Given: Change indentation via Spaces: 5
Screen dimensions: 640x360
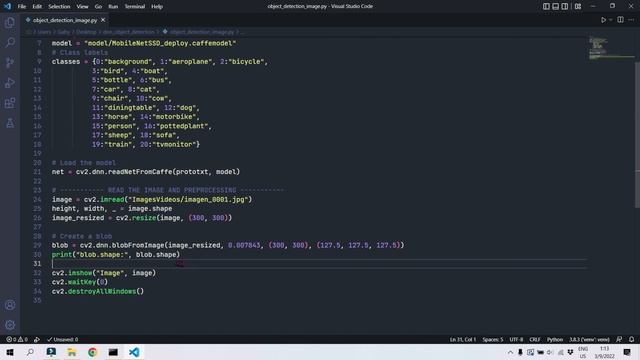Looking at the screenshot, I should [493, 339].
